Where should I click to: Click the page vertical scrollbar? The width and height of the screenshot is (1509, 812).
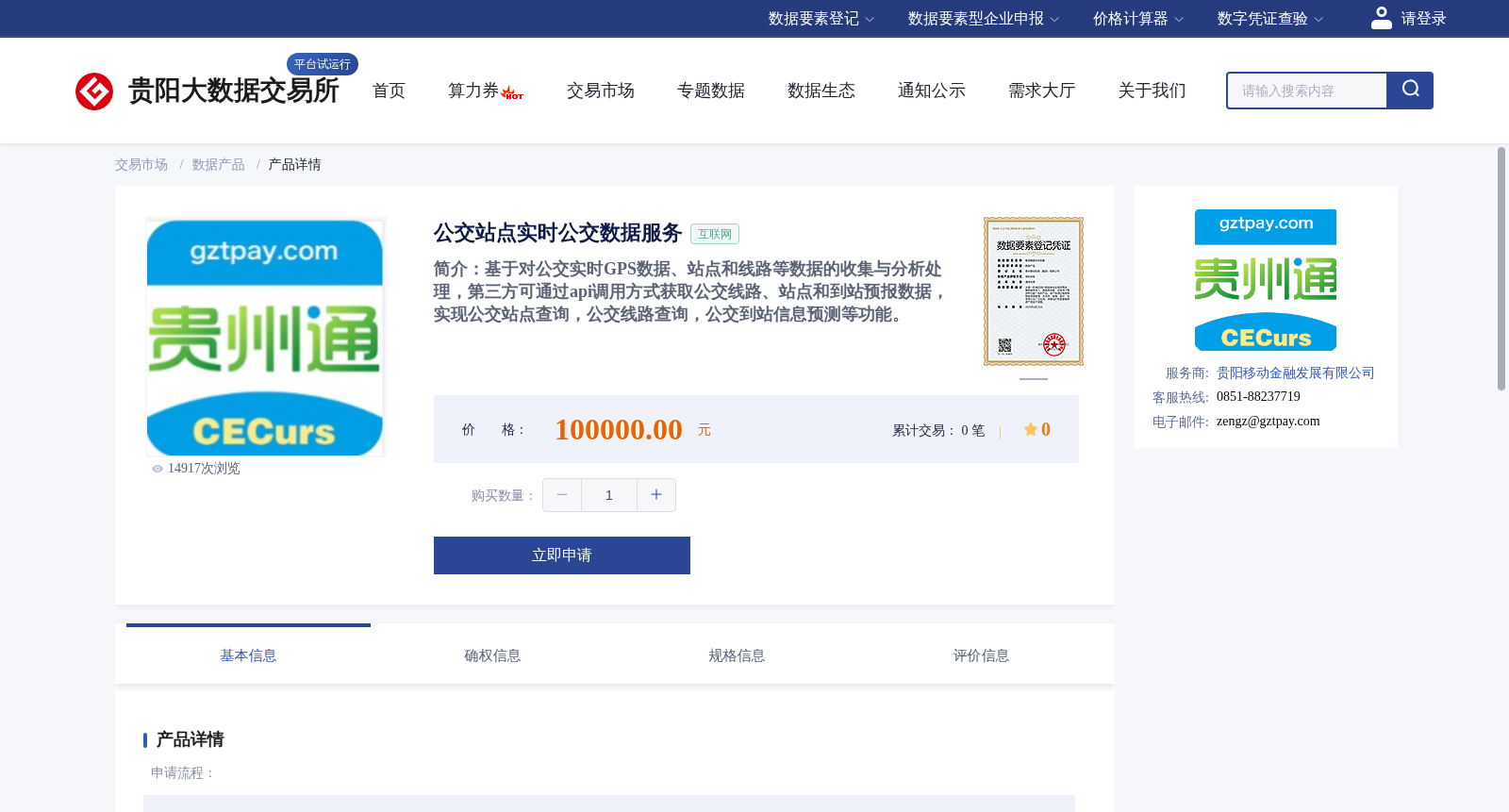point(1501,269)
